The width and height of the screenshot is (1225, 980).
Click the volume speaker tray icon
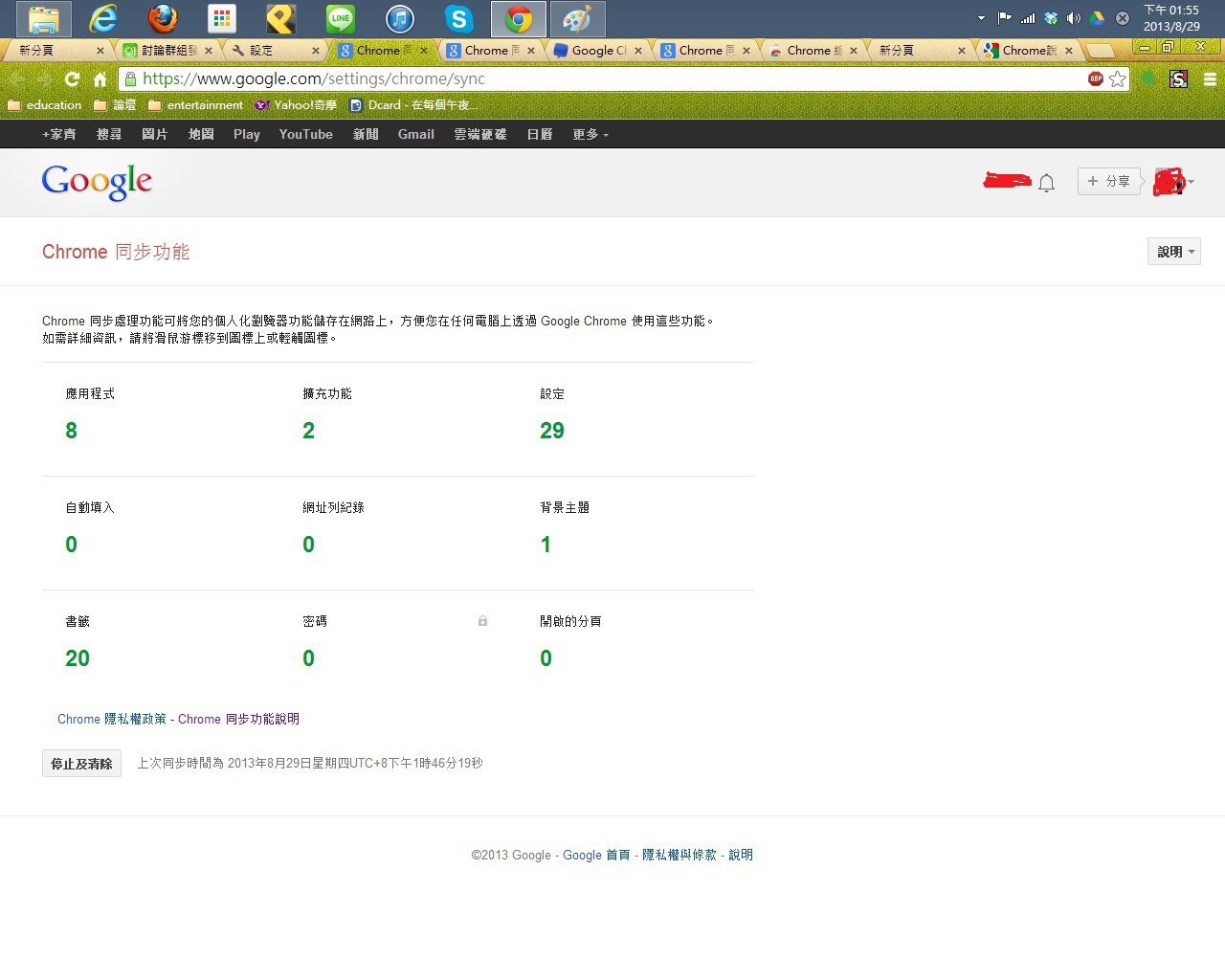click(1074, 18)
